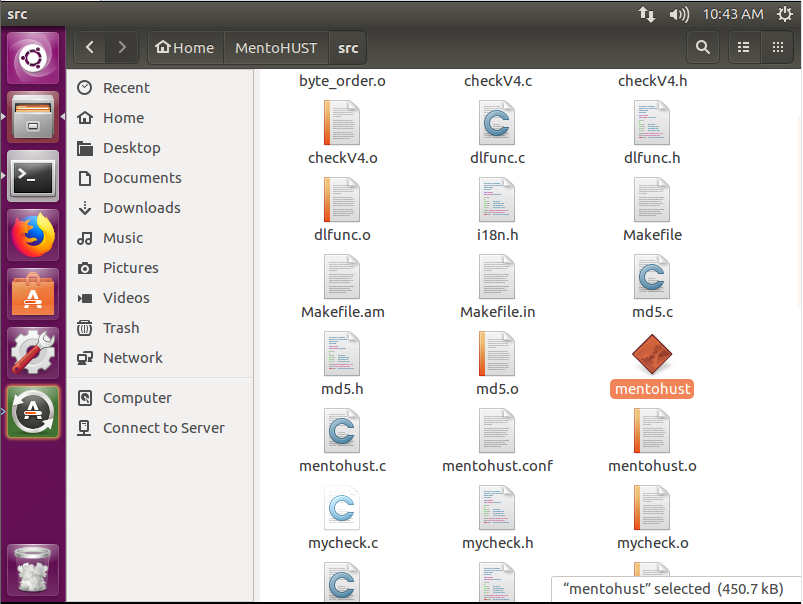
Task: Open the network indicator menu
Action: tap(647, 14)
